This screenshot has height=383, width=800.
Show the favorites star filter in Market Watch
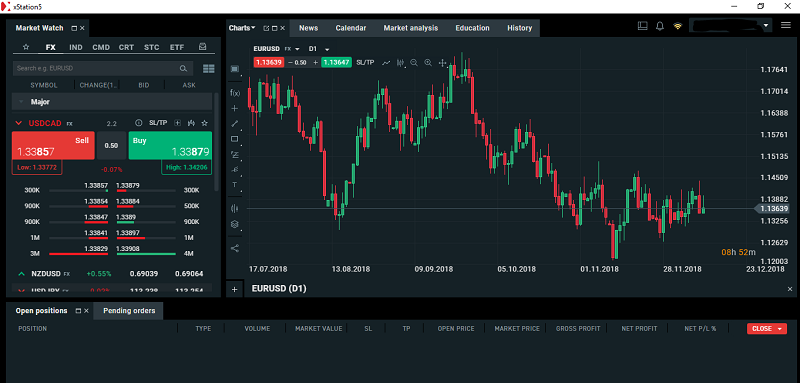26,47
